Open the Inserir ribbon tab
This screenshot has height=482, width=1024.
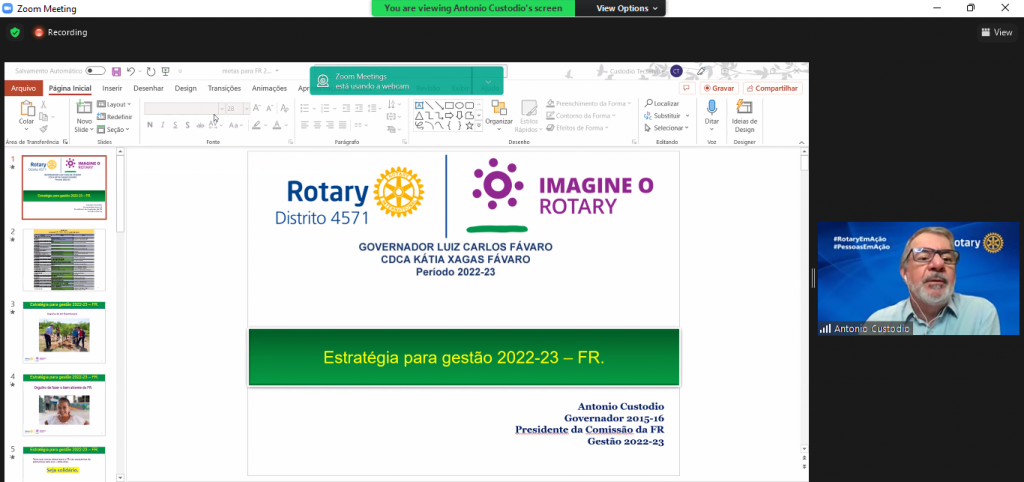pyautogui.click(x=112, y=88)
